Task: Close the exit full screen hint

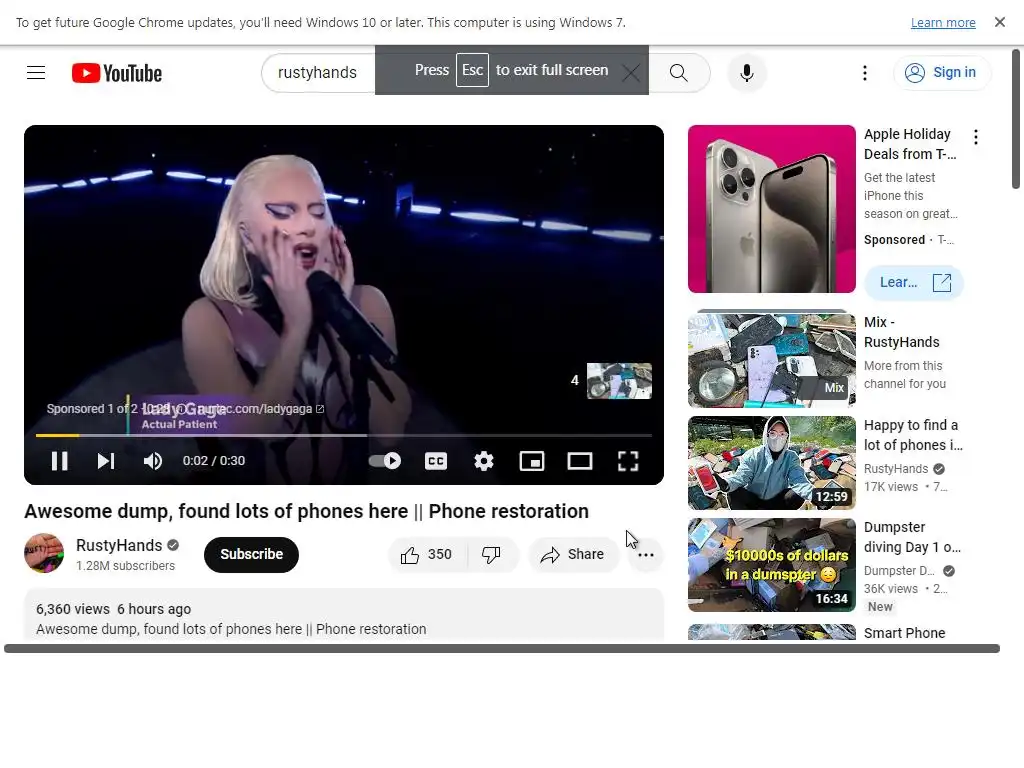Action: pos(630,72)
